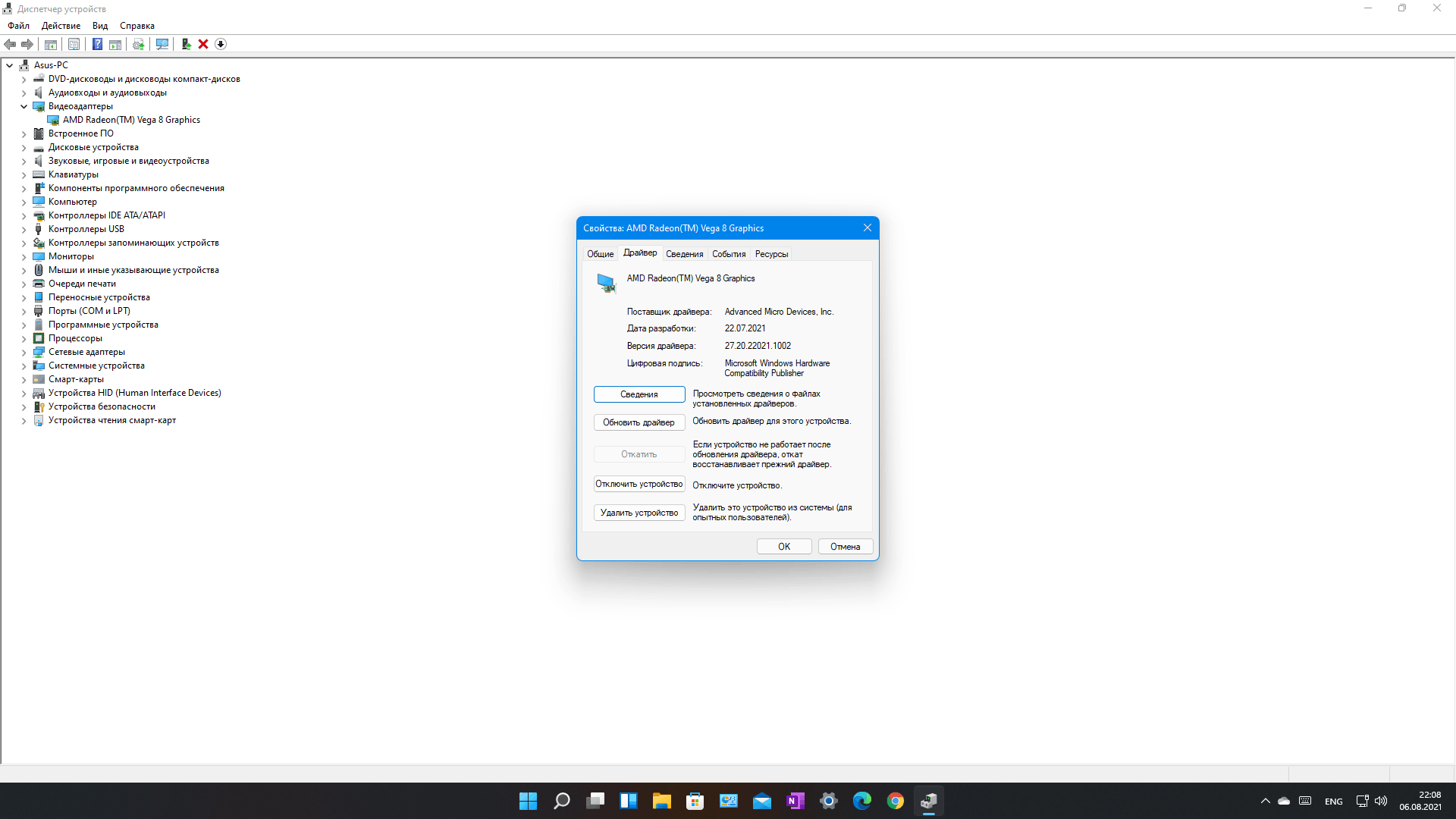Open the Widgets taskbar icon

[x=629, y=801]
